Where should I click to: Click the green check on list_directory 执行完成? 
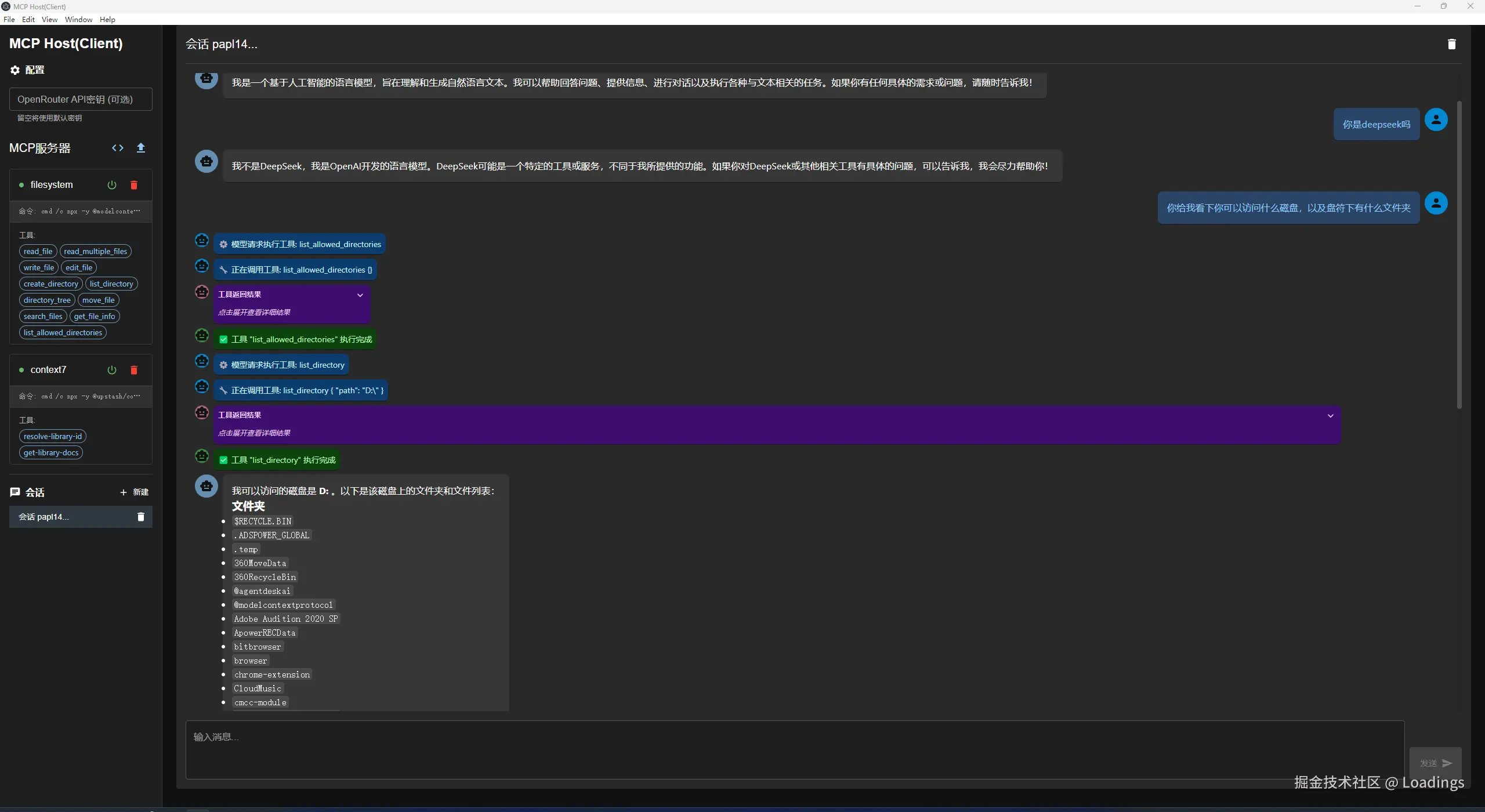(223, 460)
